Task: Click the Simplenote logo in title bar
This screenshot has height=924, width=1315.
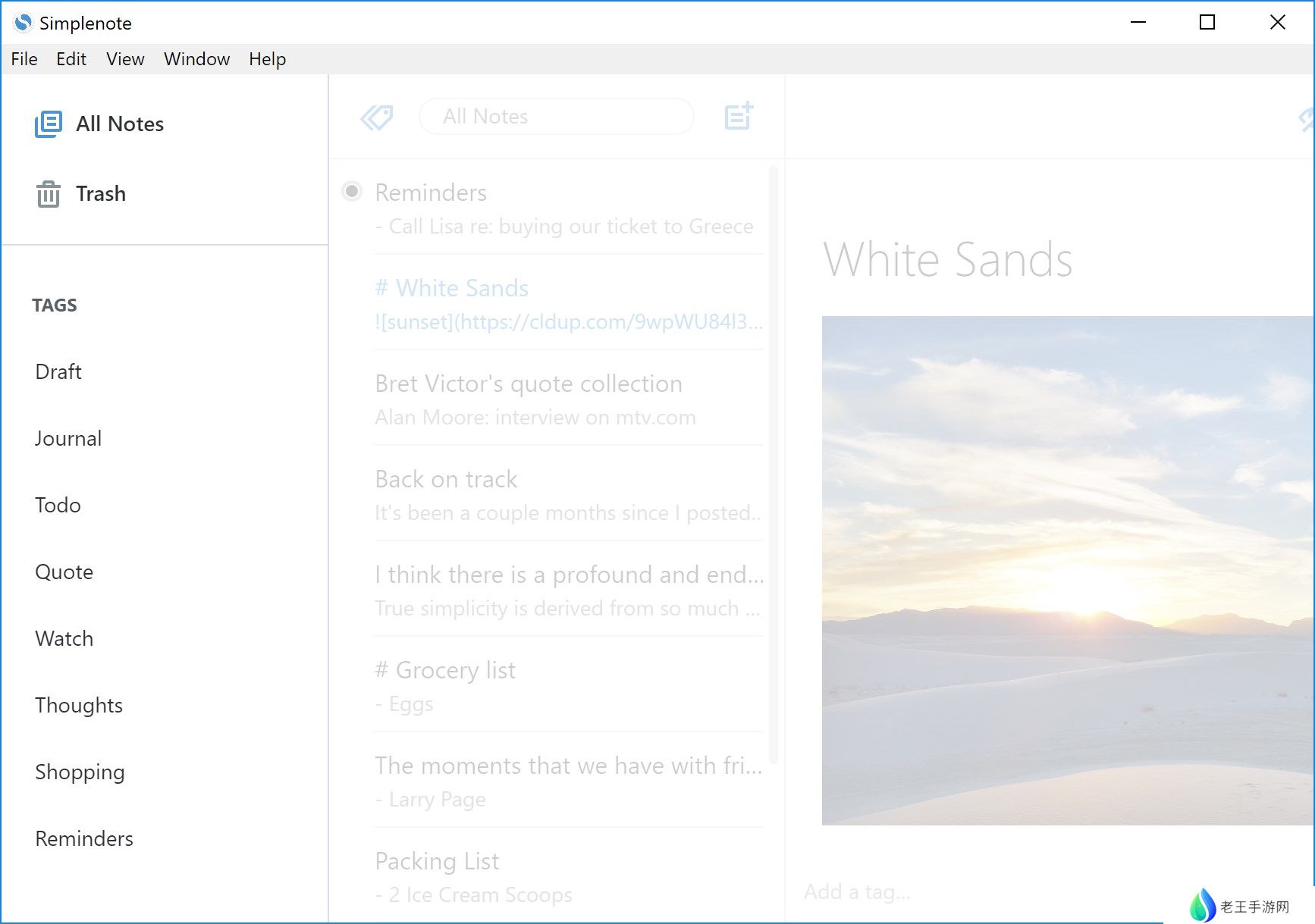Action: (24, 23)
